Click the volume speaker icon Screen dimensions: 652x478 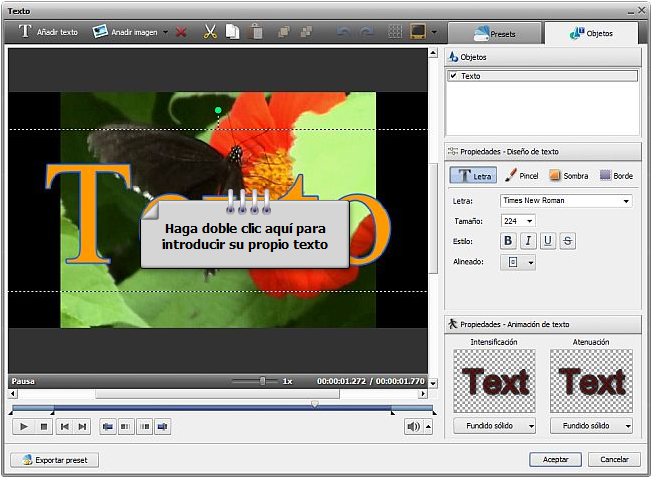[x=413, y=427]
